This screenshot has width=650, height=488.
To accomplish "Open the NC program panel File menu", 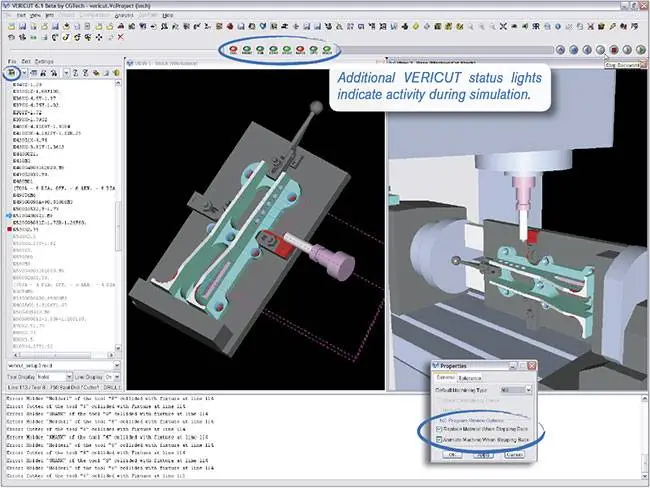I will coord(12,61).
